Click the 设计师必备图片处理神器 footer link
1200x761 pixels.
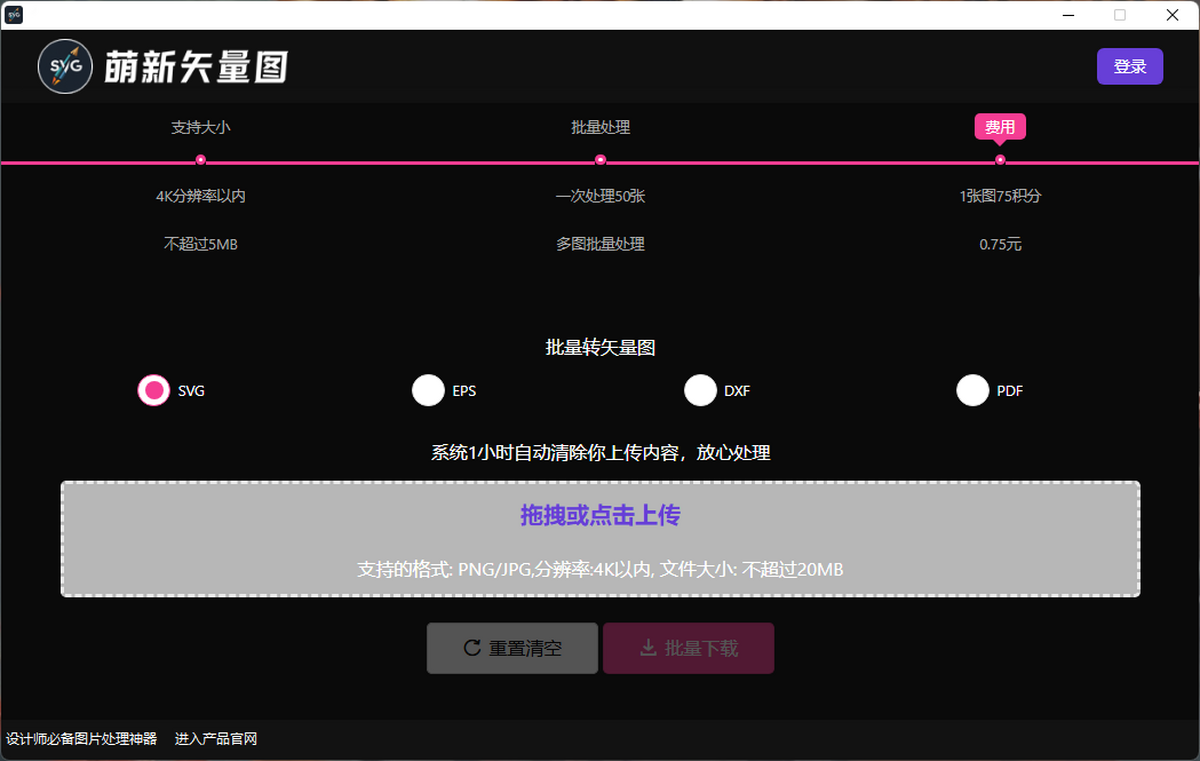pos(82,739)
